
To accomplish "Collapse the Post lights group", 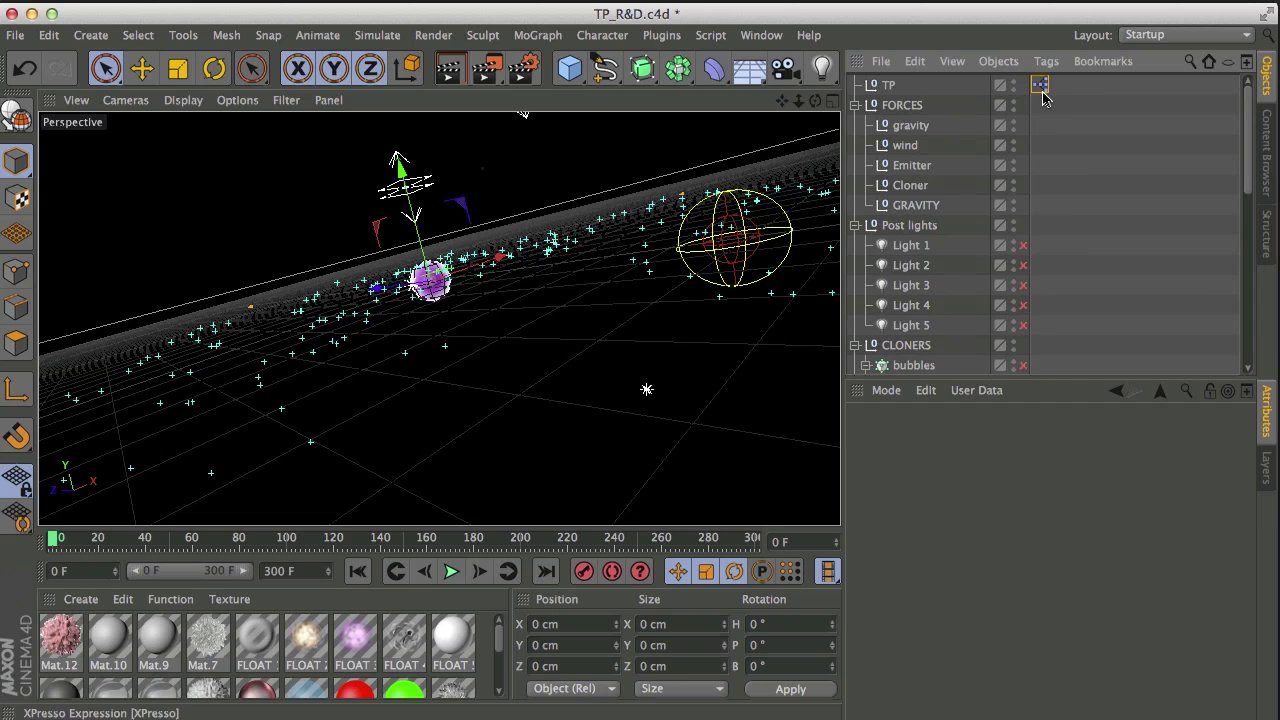I will point(855,225).
